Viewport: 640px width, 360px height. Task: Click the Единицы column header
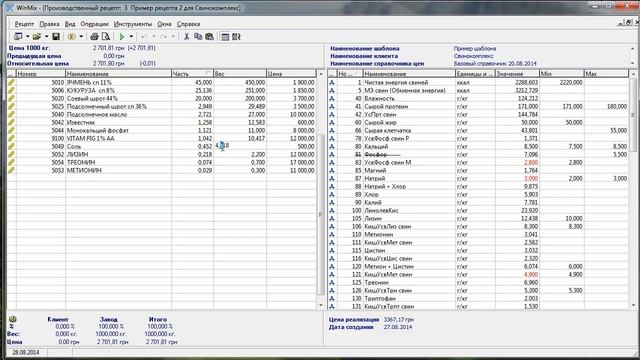[x=475, y=74]
